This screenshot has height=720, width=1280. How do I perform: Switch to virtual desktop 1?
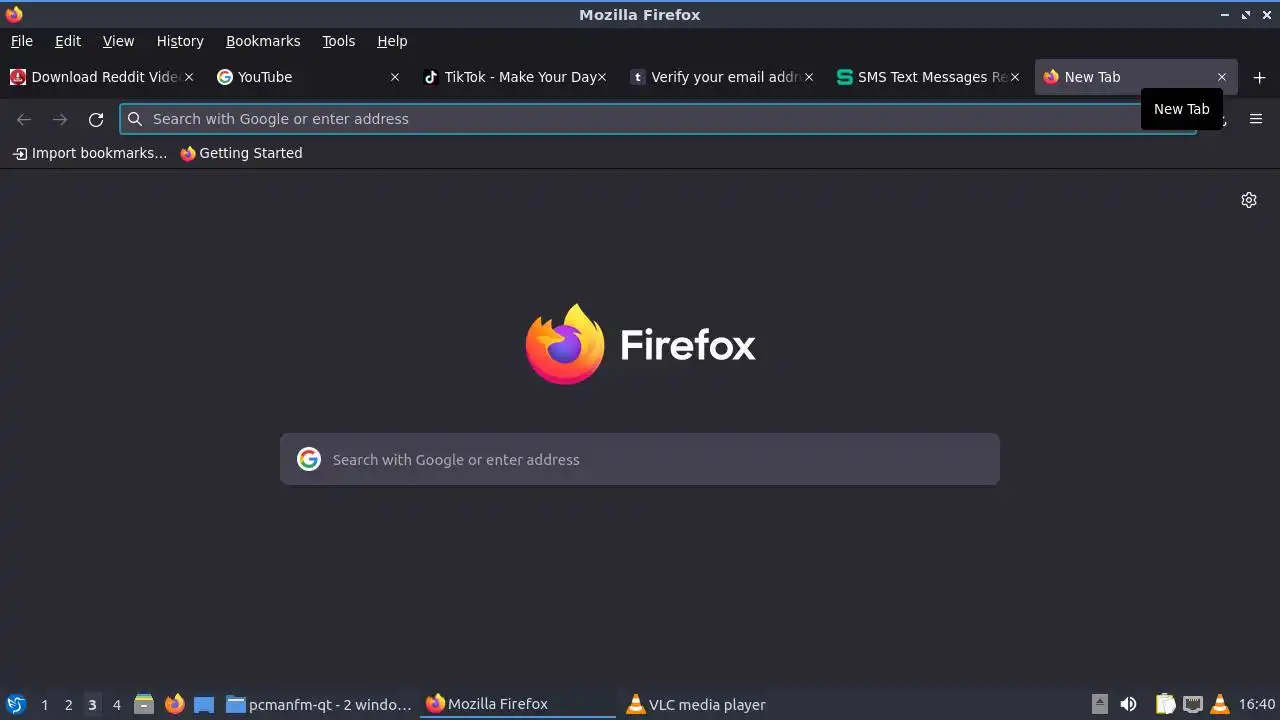tap(44, 704)
